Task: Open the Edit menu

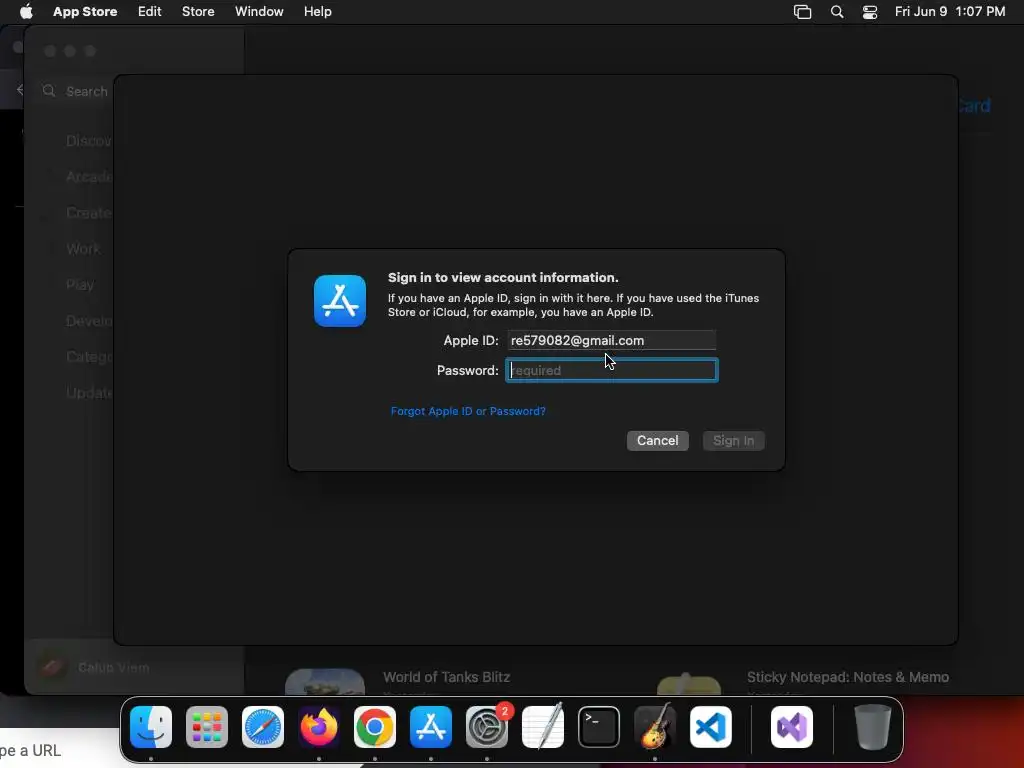Action: pyautogui.click(x=150, y=12)
